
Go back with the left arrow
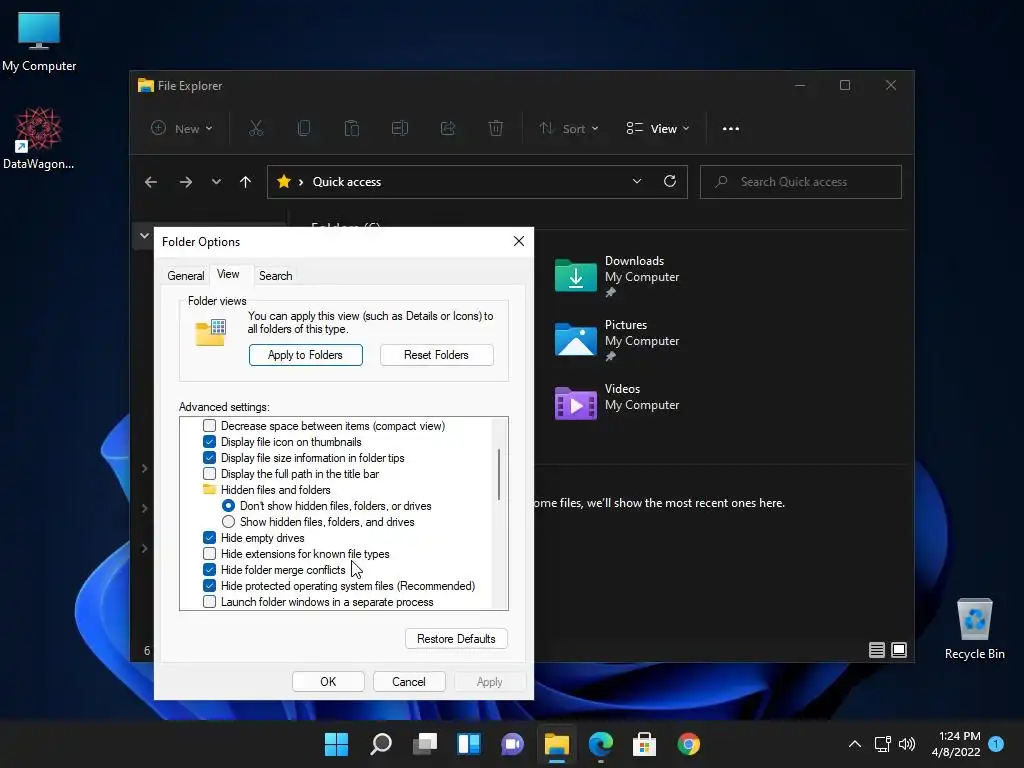[x=151, y=182]
